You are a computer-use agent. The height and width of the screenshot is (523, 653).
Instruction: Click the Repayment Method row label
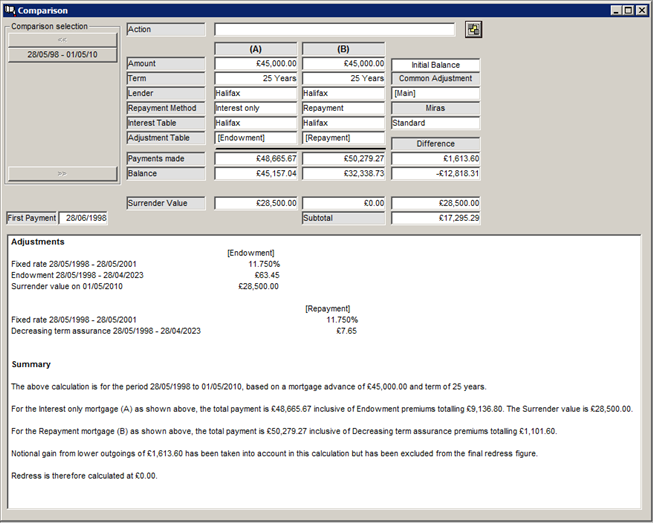[x=166, y=108]
